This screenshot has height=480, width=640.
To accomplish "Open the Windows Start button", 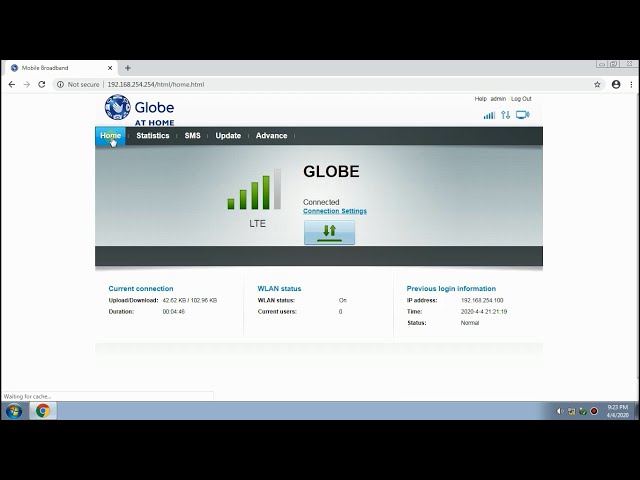I will click(x=13, y=411).
